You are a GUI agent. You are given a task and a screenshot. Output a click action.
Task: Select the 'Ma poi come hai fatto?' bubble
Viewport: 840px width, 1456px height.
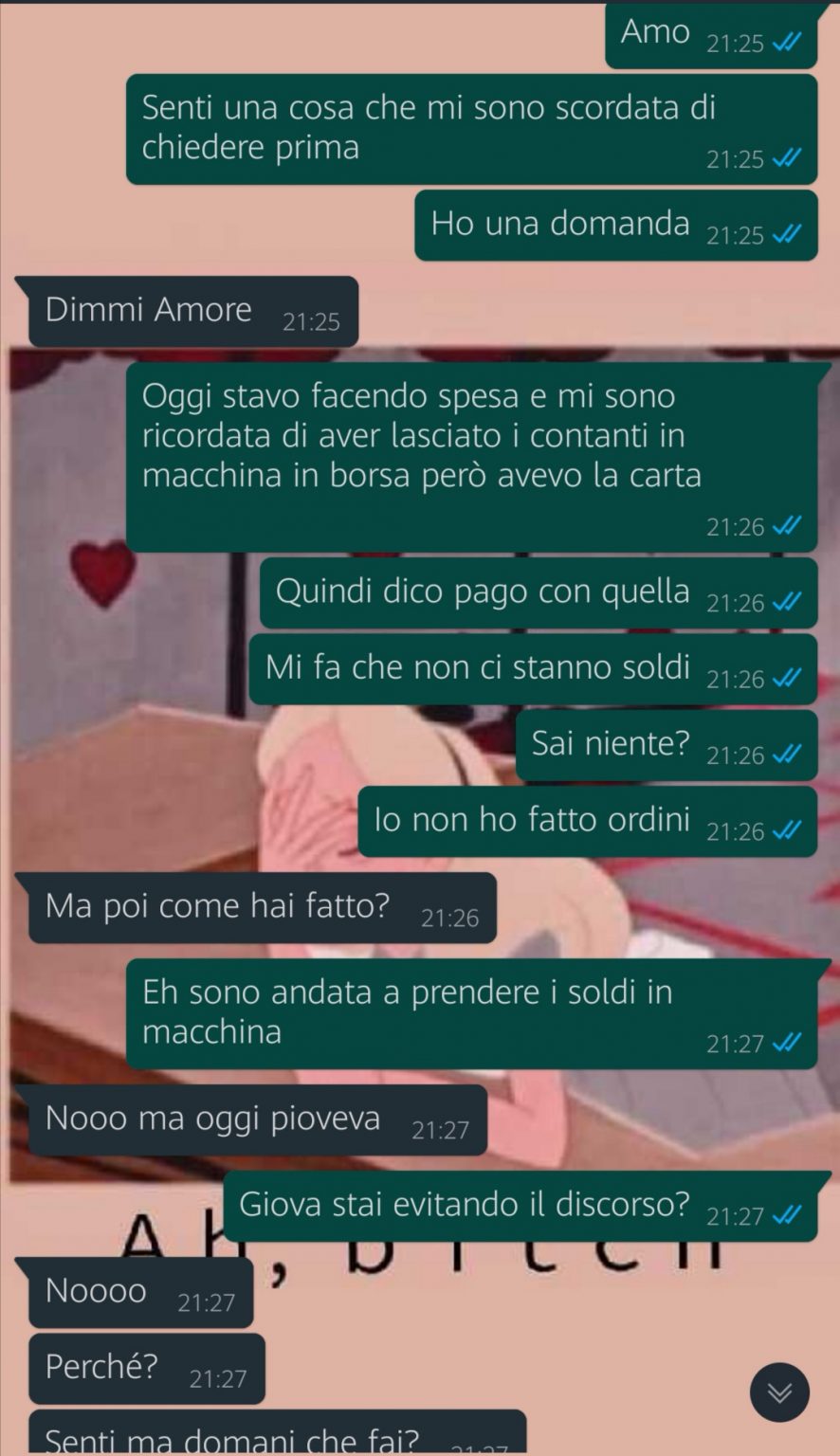pyautogui.click(x=263, y=908)
